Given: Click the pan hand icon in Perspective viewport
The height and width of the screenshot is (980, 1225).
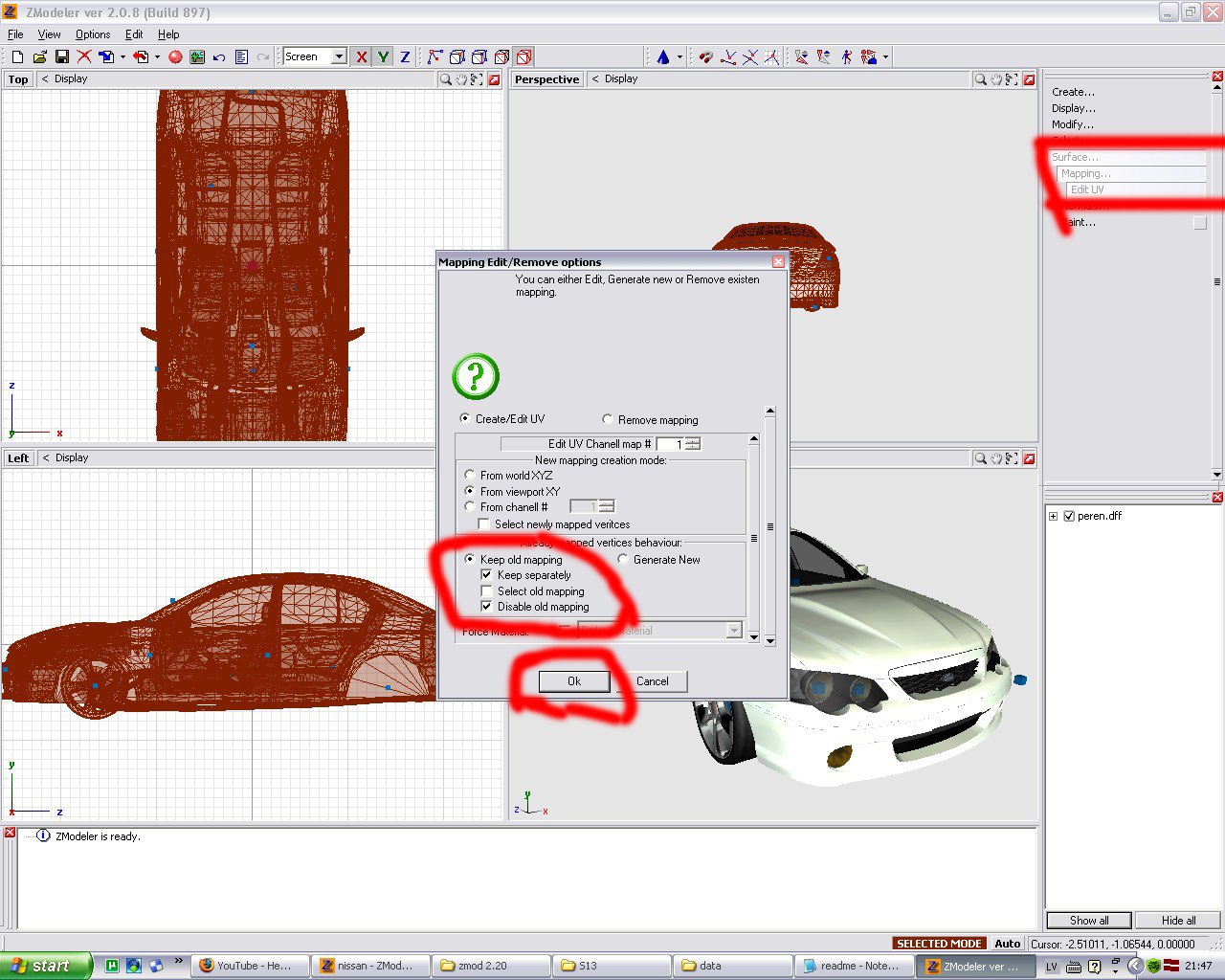Looking at the screenshot, I should point(995,79).
